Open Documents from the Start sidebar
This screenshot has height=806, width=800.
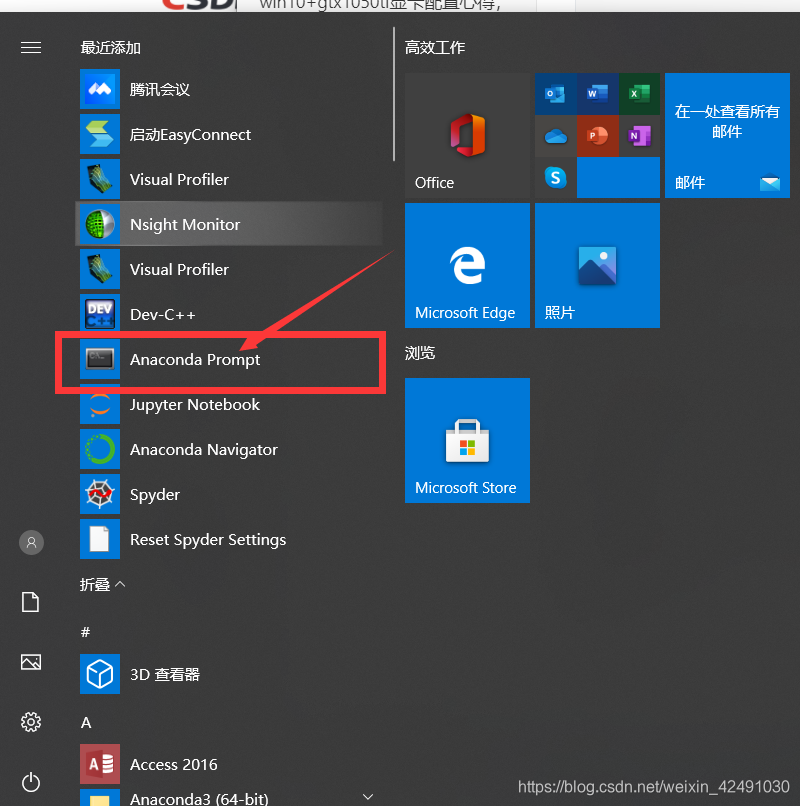31,602
